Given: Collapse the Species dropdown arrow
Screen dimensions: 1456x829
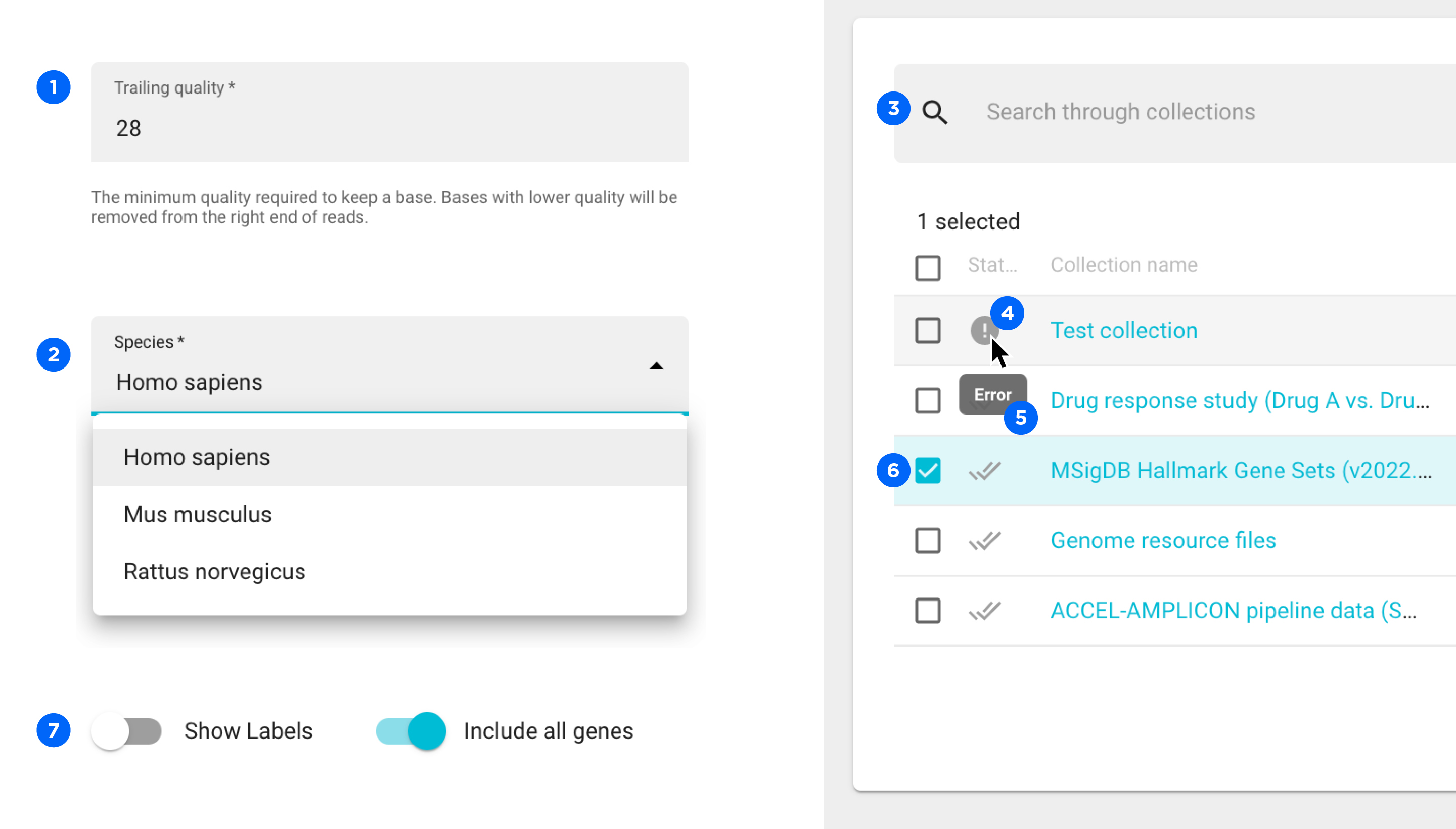Looking at the screenshot, I should click(x=656, y=366).
